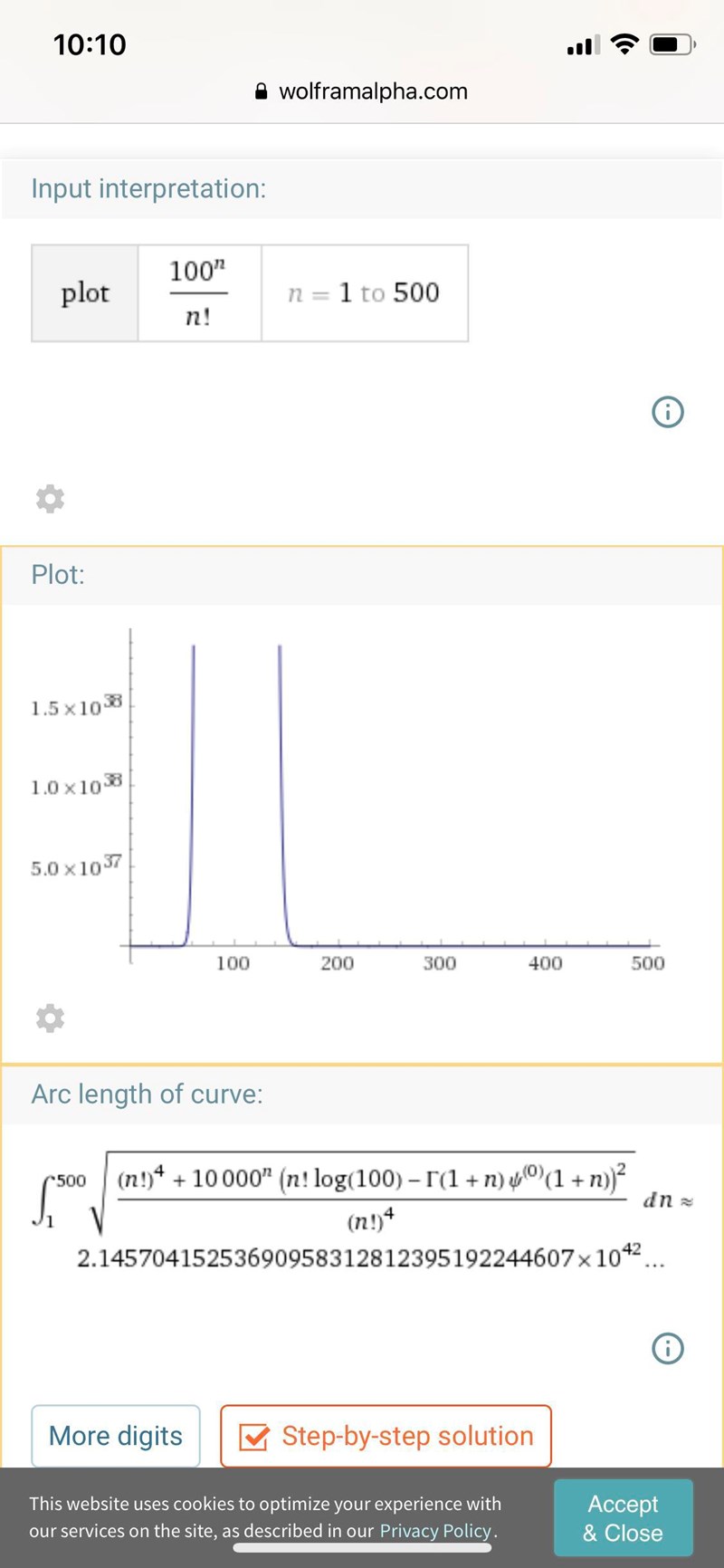The image size is (724, 1568).
Task: Click the More digits button
Action: [116, 1436]
